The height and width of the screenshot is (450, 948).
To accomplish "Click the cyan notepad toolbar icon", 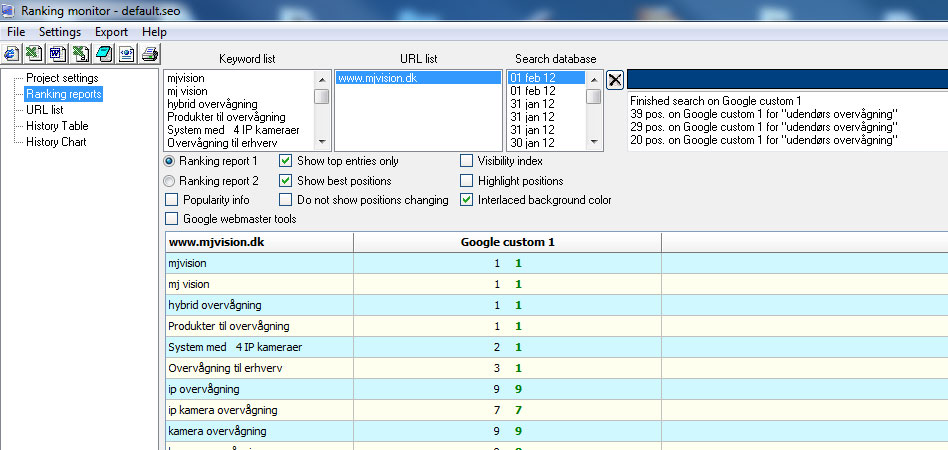I will pyautogui.click(x=103, y=54).
